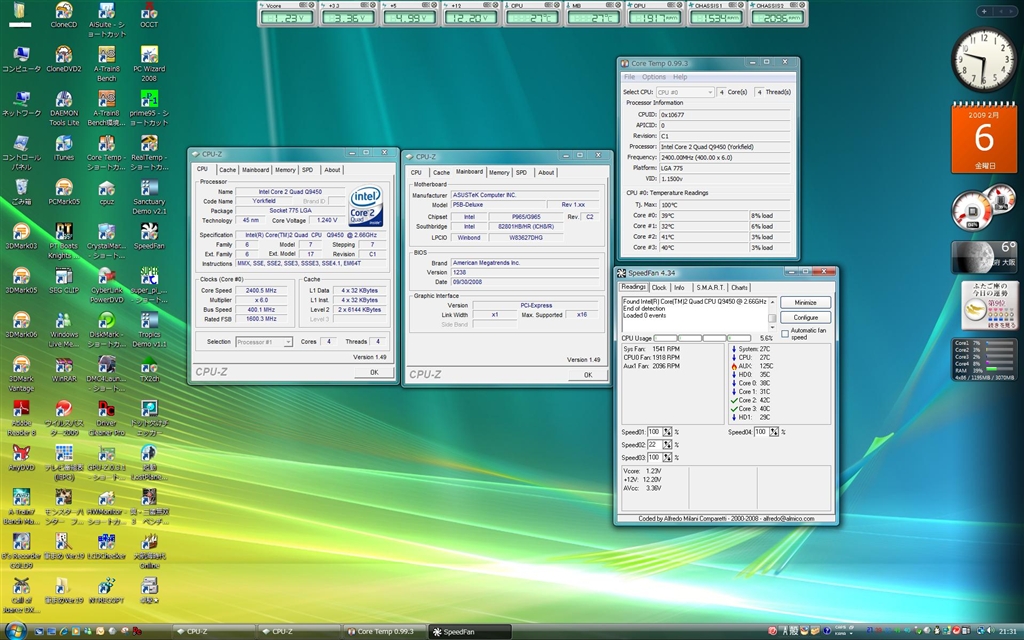Image resolution: width=1024 pixels, height=640 pixels.
Task: Click OK in the left CPU-Z window
Action: tap(374, 372)
